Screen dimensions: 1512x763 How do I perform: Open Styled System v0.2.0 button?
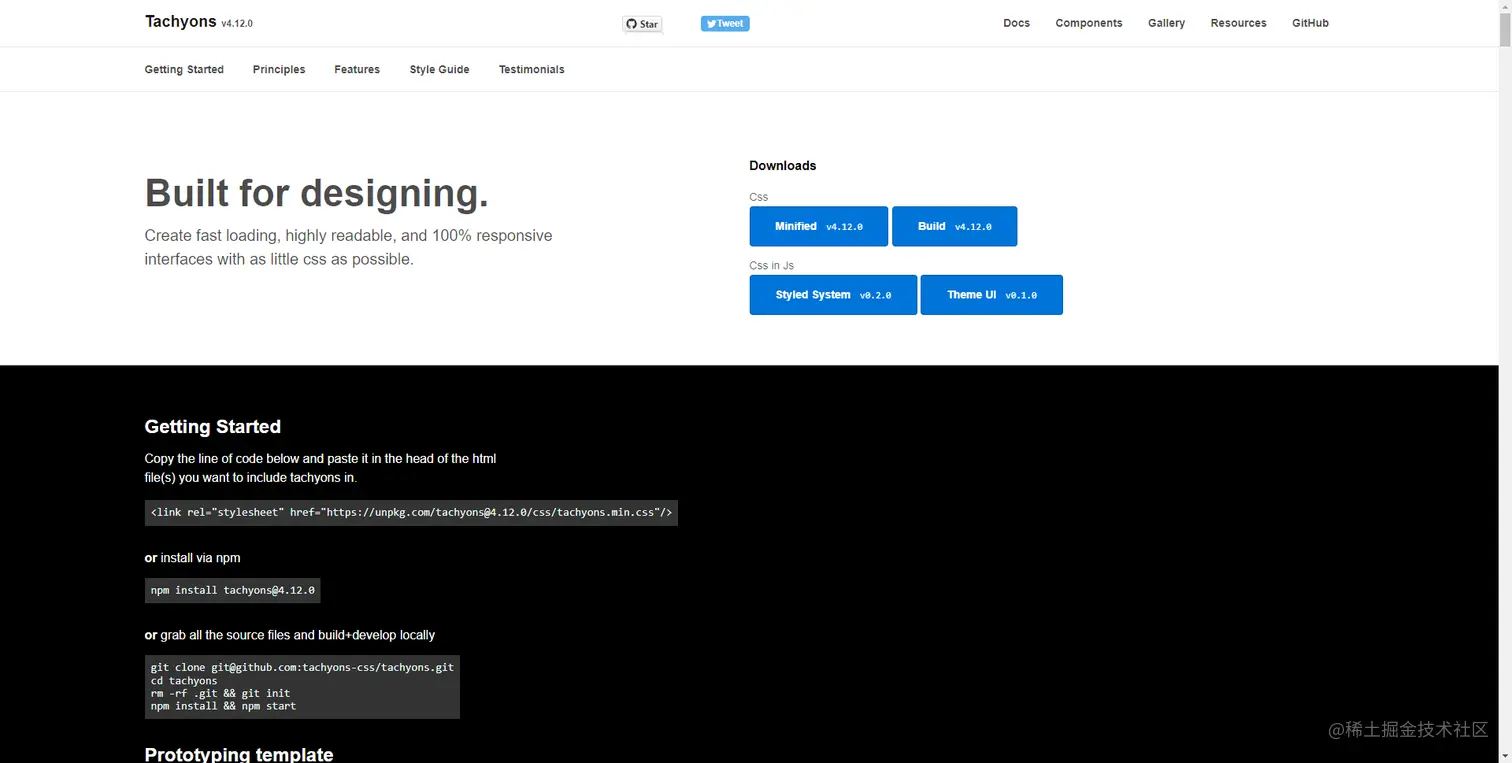tap(833, 295)
